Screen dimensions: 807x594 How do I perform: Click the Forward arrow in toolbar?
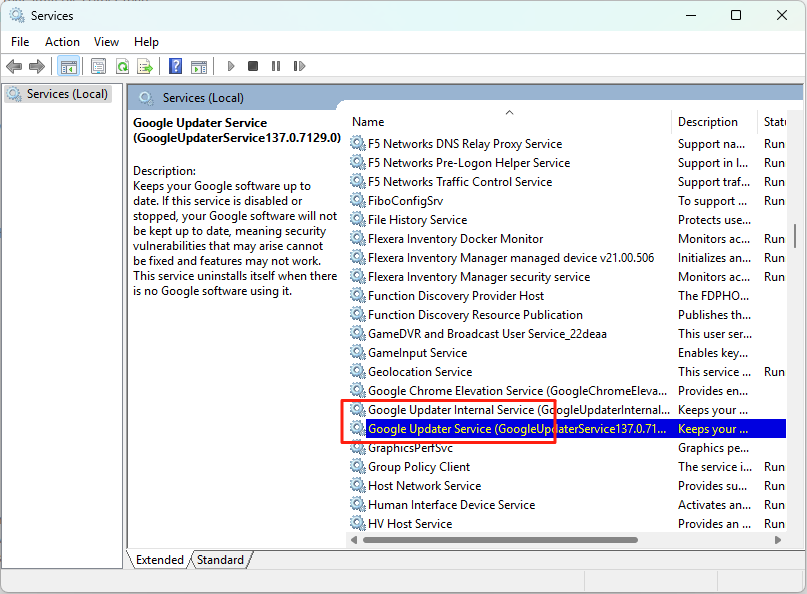point(37,66)
